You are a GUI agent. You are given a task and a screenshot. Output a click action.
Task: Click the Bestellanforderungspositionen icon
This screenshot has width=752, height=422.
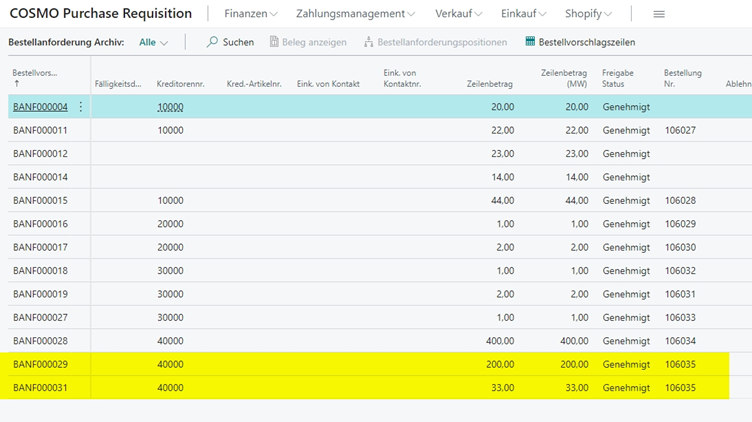(x=369, y=42)
